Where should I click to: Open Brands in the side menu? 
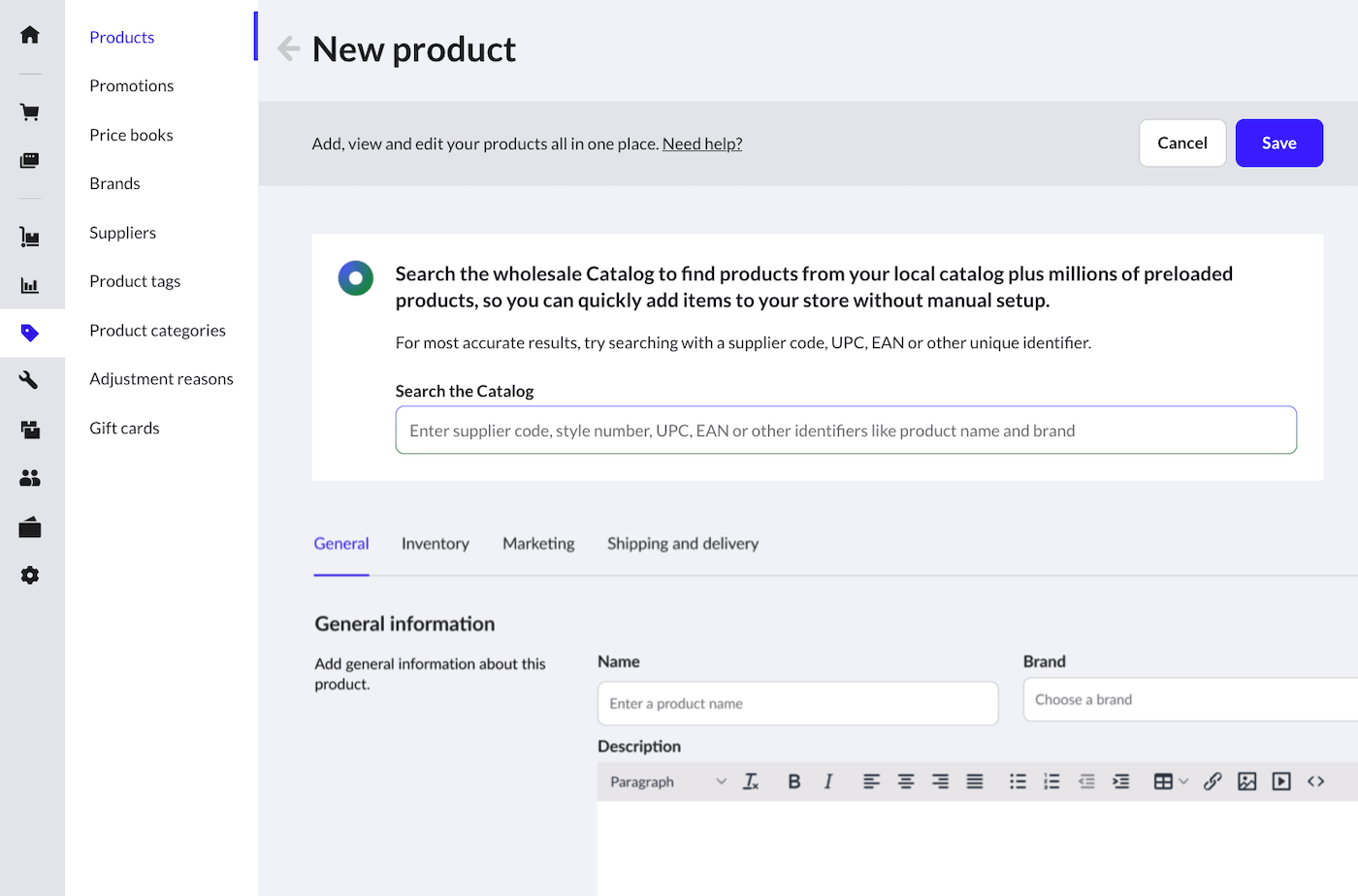click(114, 183)
